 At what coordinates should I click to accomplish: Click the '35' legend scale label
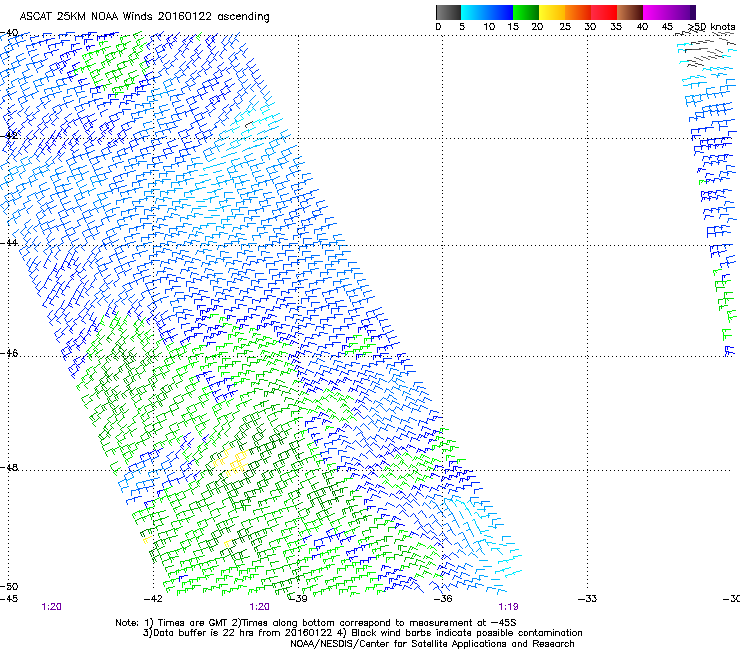(x=616, y=27)
